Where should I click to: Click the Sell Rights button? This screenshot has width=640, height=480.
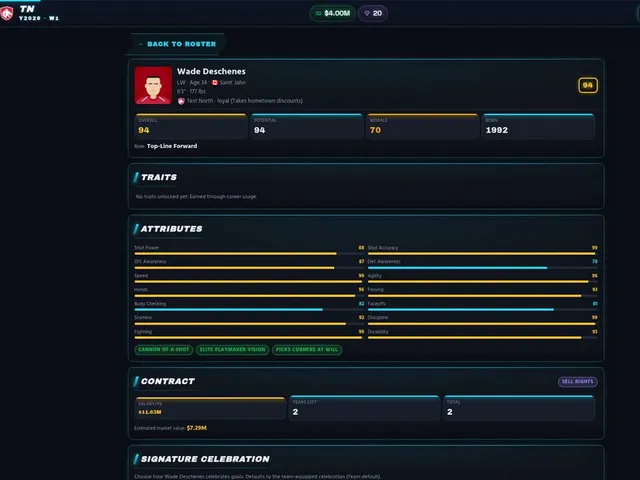coord(578,382)
